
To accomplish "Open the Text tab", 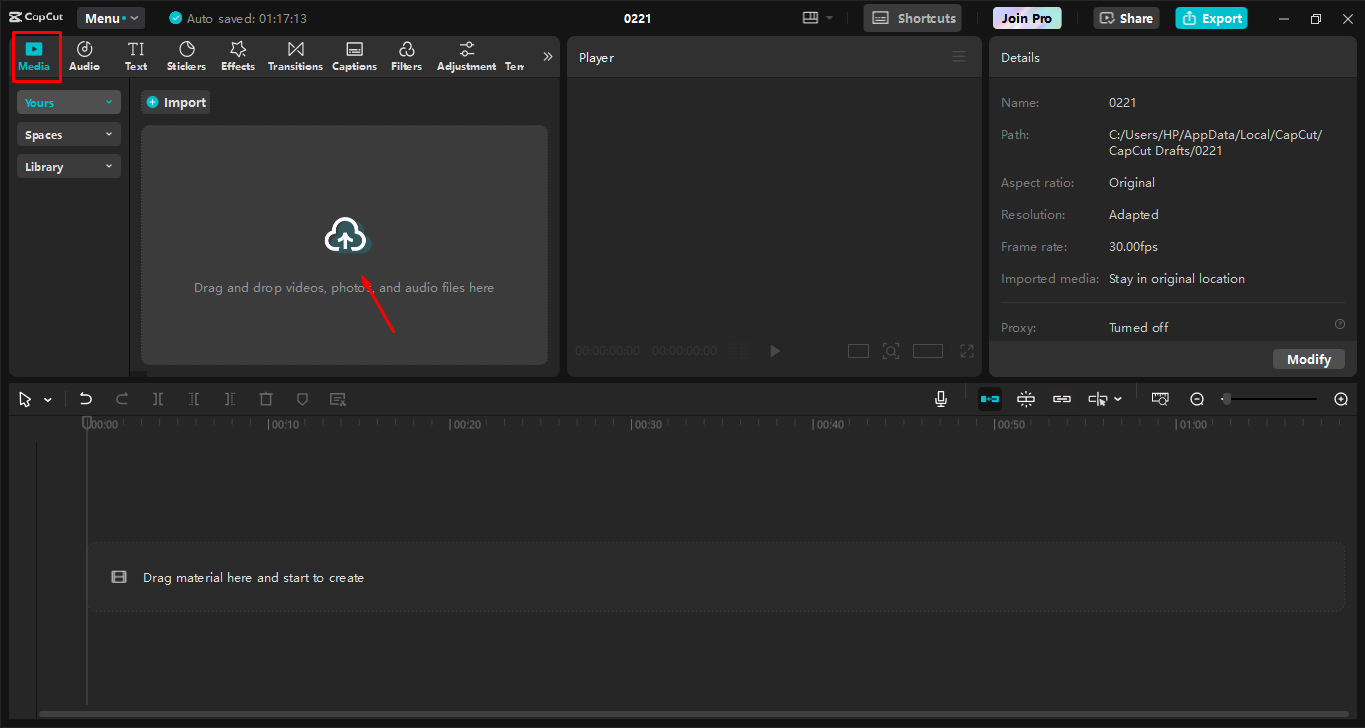I will (136, 57).
